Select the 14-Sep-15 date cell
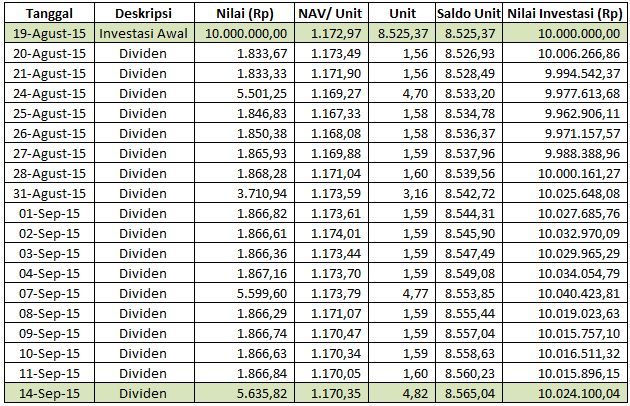 [x=49, y=393]
